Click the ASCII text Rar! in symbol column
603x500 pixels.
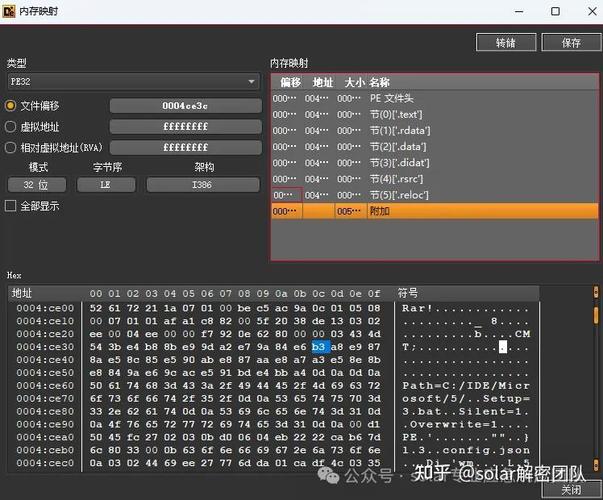pyautogui.click(x=417, y=308)
